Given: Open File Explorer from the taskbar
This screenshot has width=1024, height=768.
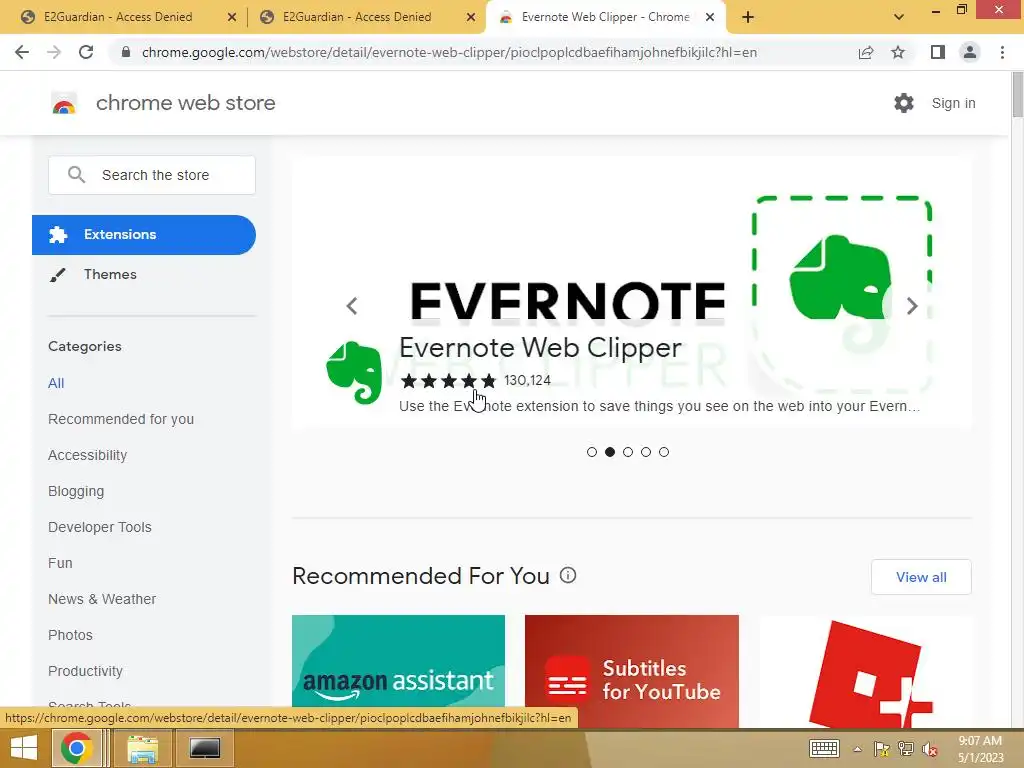Looking at the screenshot, I should click(142, 748).
